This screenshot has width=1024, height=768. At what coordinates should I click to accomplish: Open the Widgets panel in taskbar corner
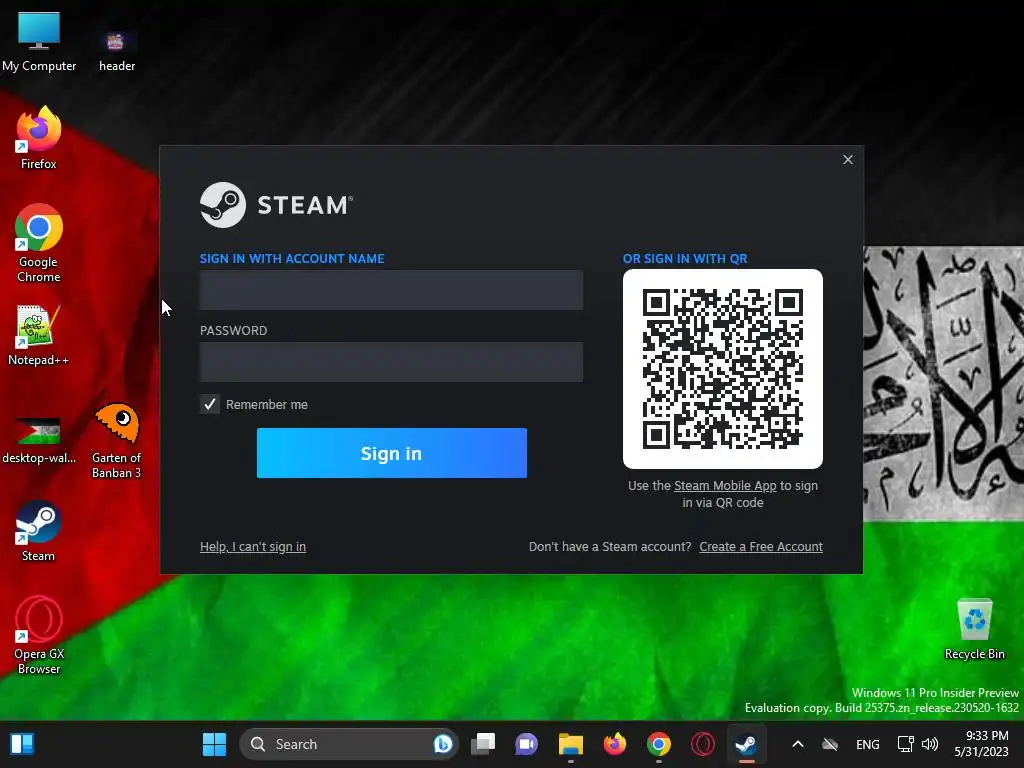click(x=22, y=744)
